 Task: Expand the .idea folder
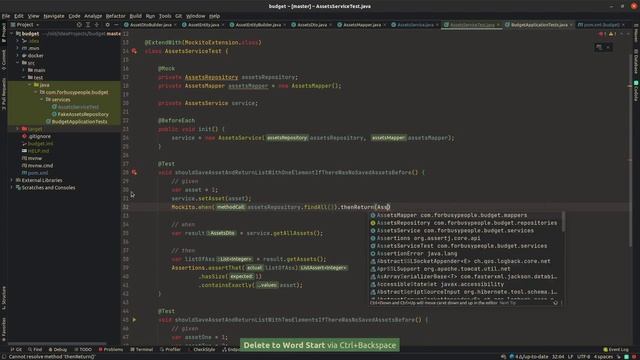coord(18,41)
